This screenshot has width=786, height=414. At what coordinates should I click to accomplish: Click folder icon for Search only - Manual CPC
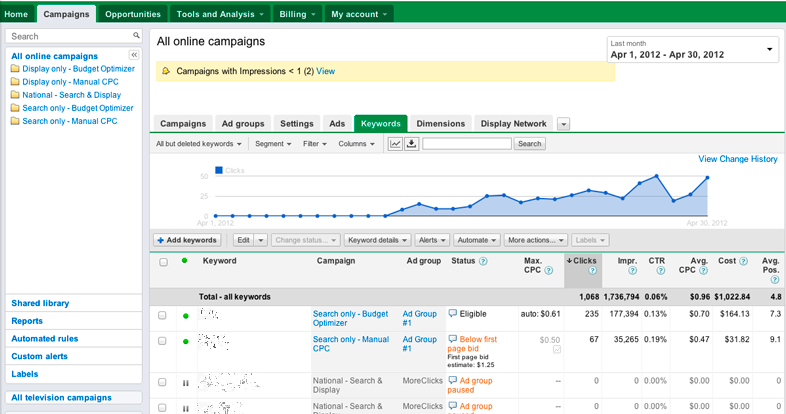pyautogui.click(x=15, y=121)
